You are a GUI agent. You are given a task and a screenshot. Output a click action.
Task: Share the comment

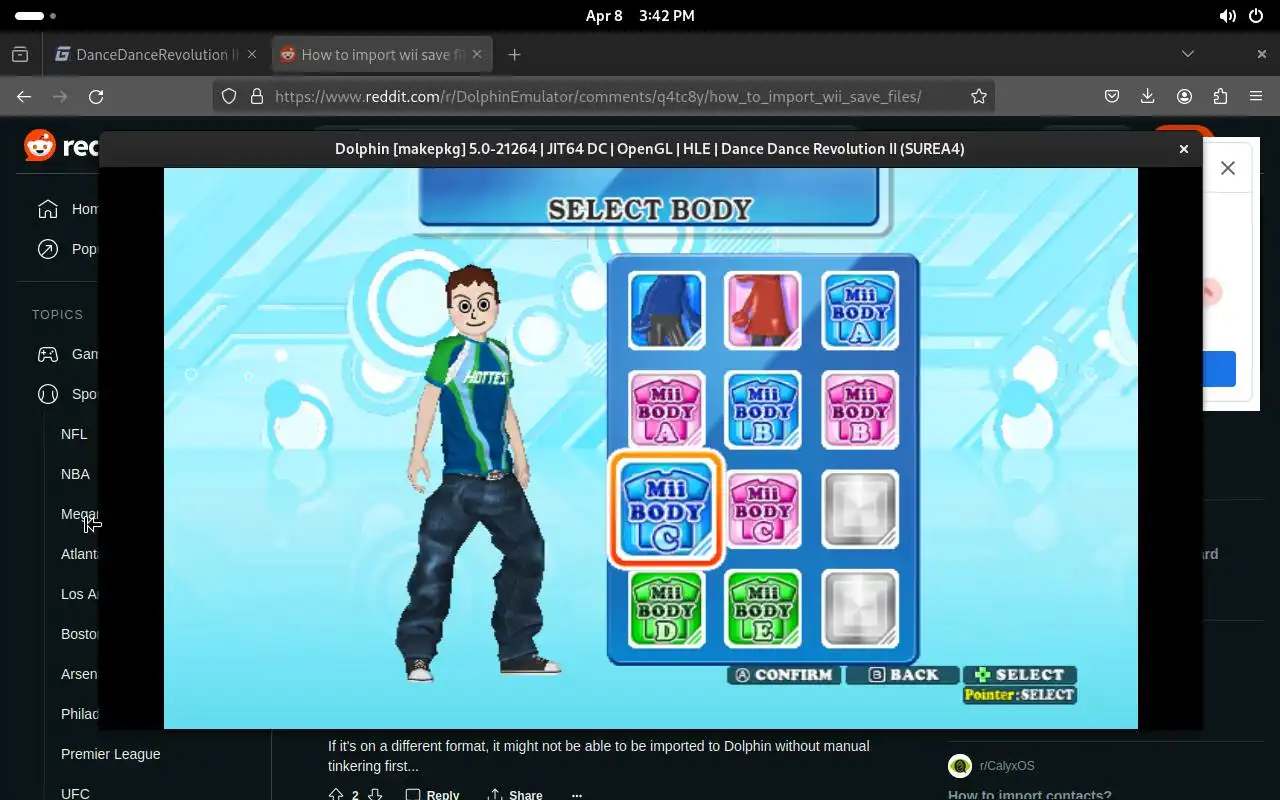[514, 795]
